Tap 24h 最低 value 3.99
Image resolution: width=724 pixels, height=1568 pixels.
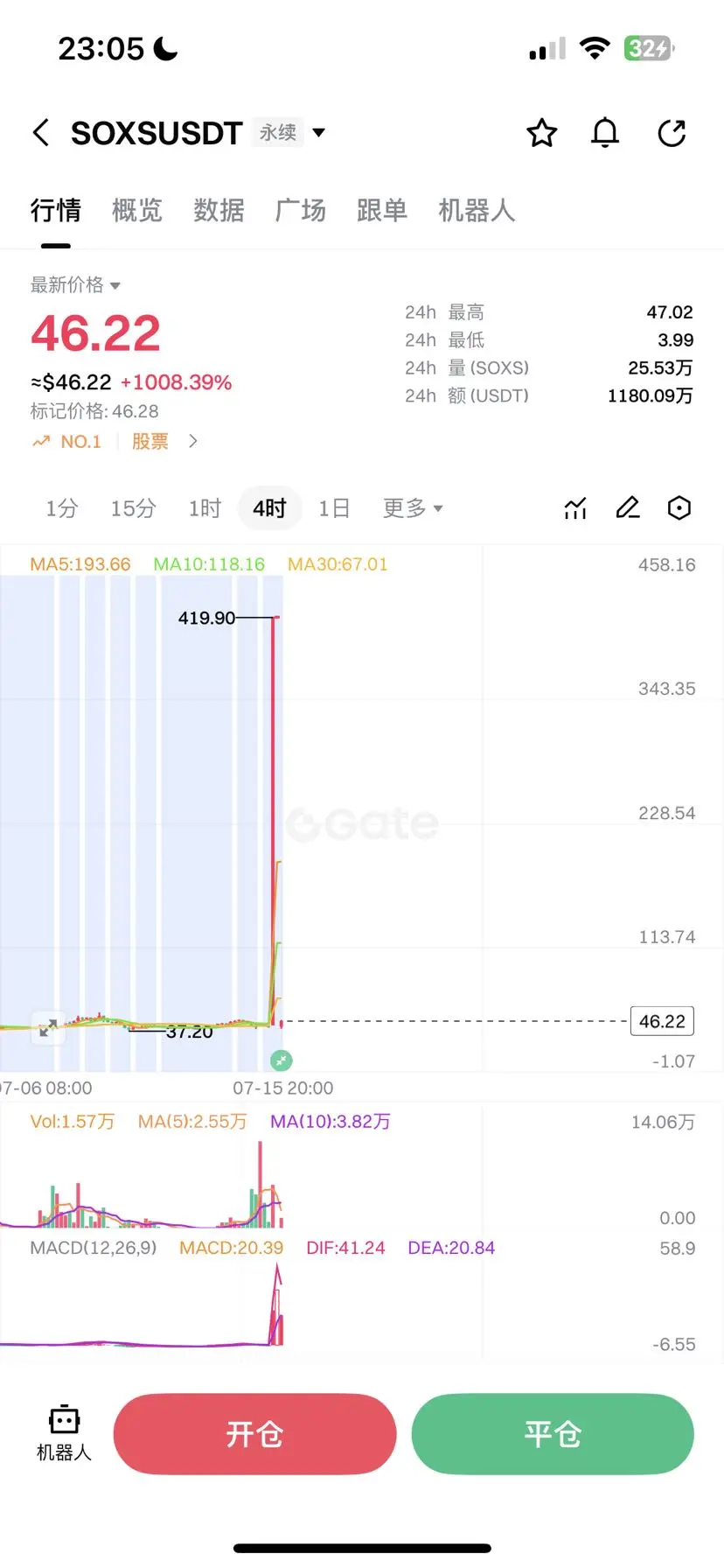pos(676,340)
